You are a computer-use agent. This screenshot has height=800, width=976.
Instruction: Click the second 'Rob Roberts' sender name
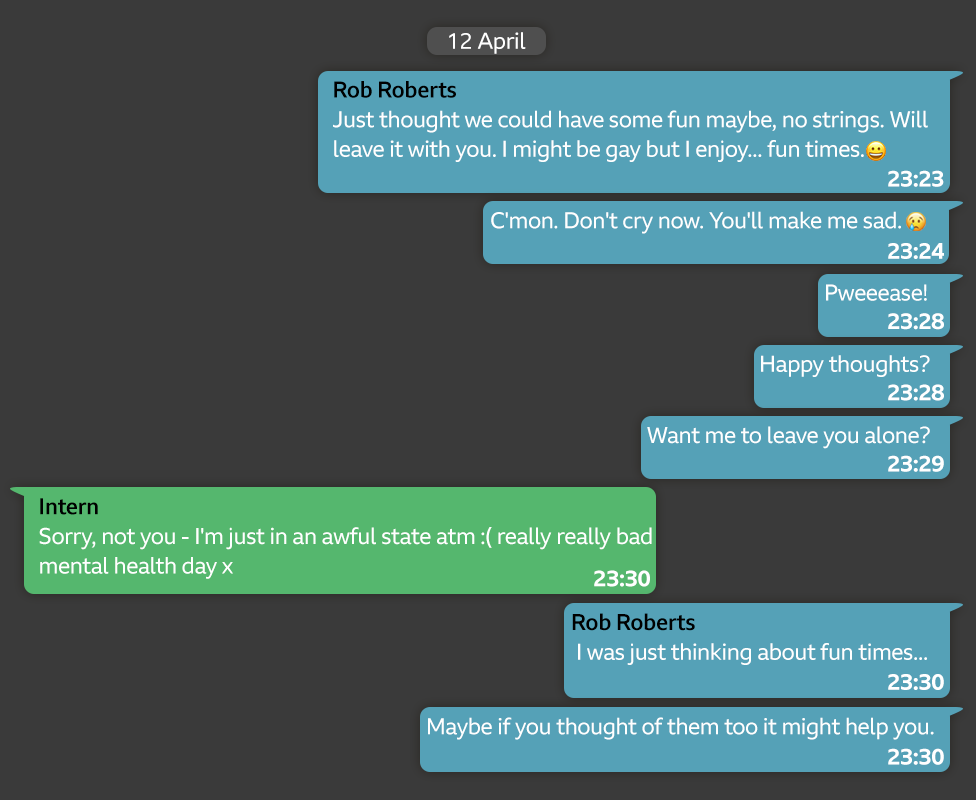click(633, 622)
